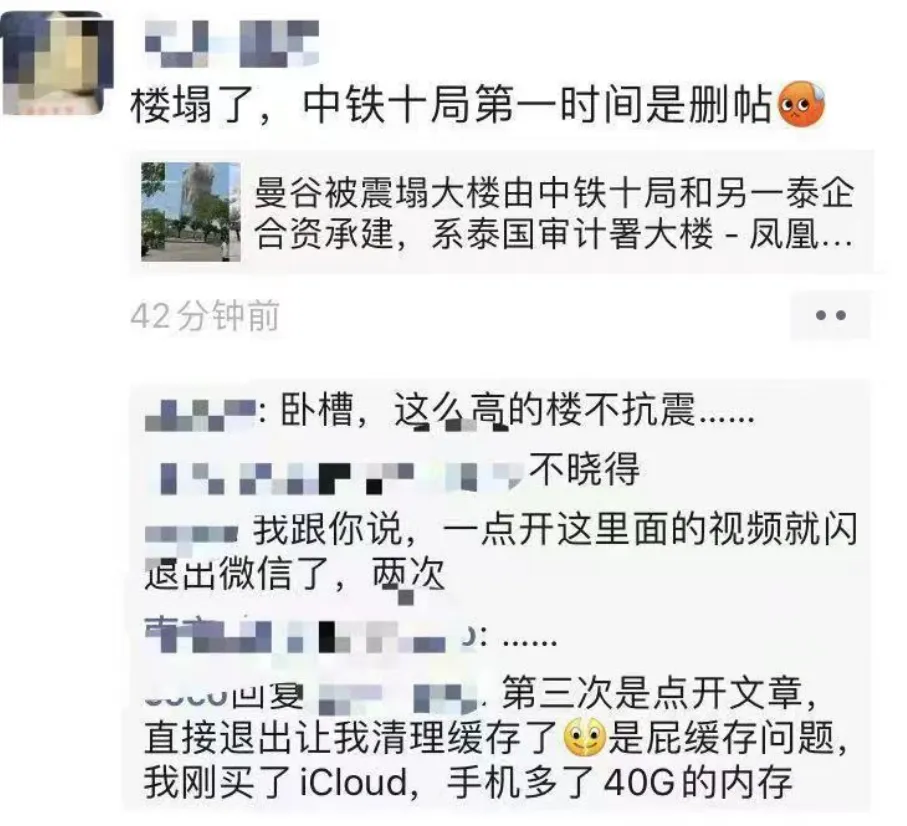Open commenter name before 我跟你说
This screenshot has width=907, height=826.
click(191, 533)
